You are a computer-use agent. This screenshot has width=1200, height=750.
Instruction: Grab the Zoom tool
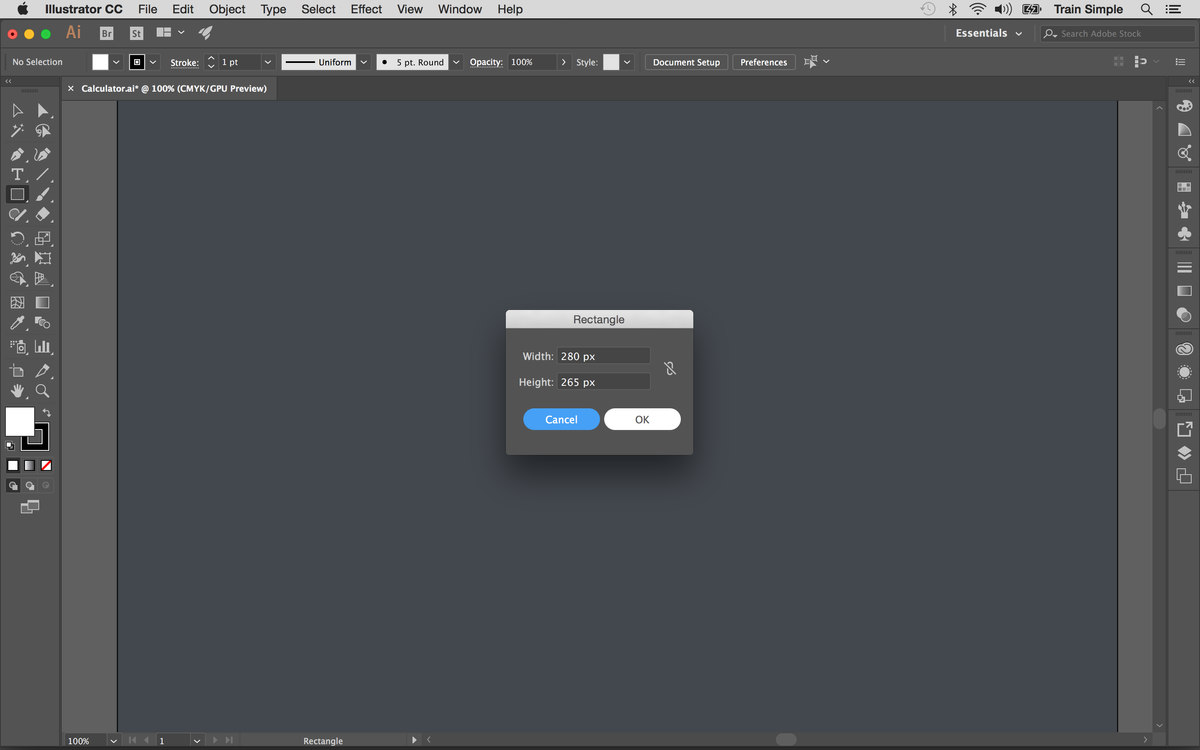[42, 391]
